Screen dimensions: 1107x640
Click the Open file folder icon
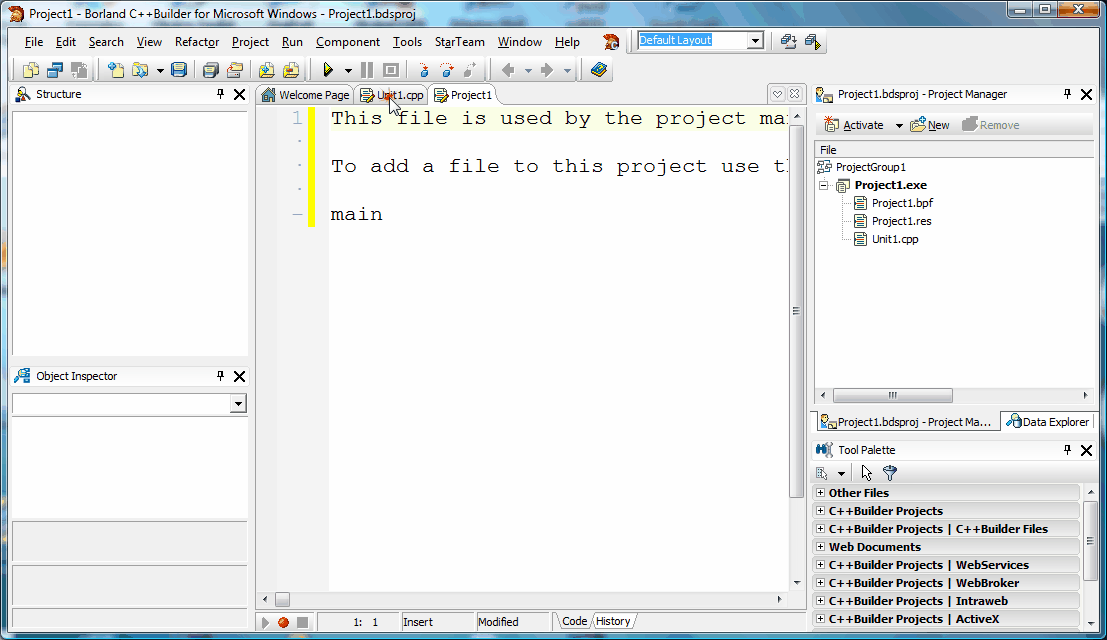140,70
